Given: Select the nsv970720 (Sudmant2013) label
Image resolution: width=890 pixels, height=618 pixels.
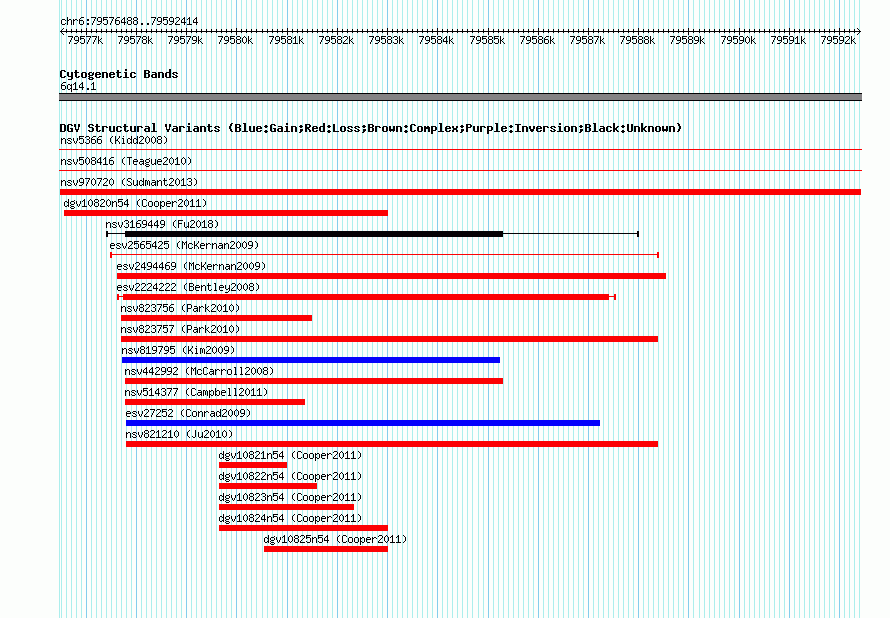Looking at the screenshot, I should [x=129, y=182].
